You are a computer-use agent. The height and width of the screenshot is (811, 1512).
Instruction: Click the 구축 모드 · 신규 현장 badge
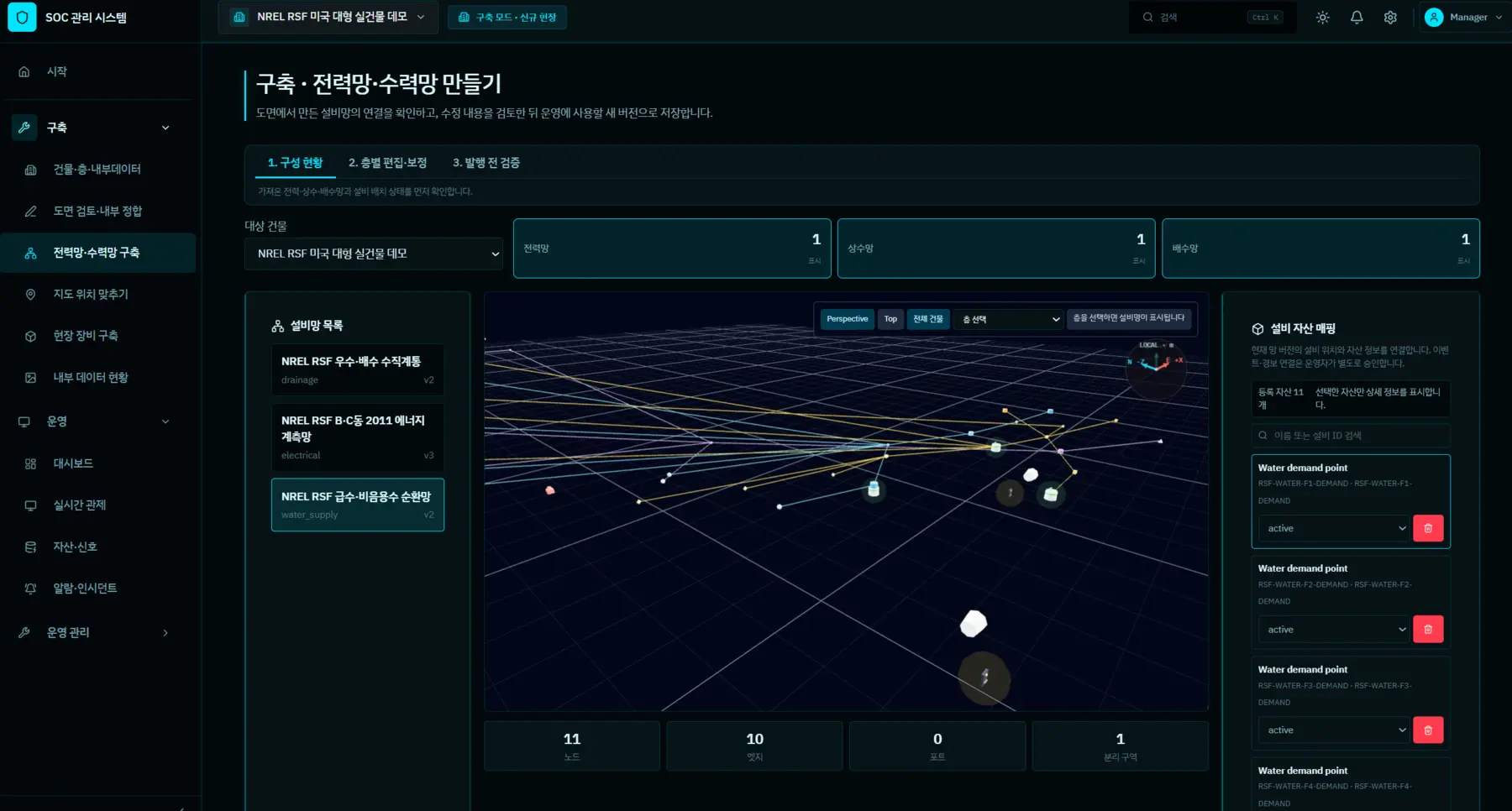(x=507, y=18)
